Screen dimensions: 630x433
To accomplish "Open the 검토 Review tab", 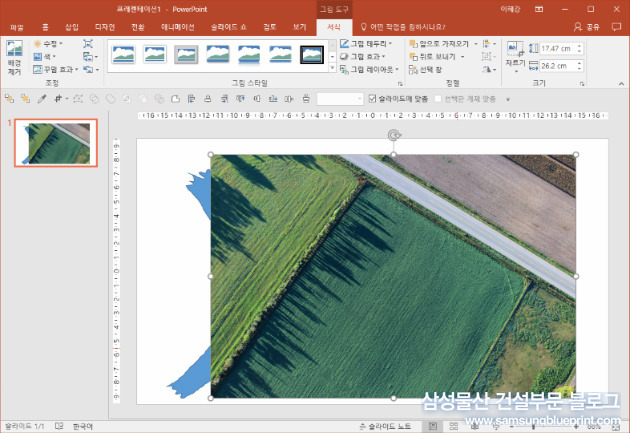I will (270, 27).
